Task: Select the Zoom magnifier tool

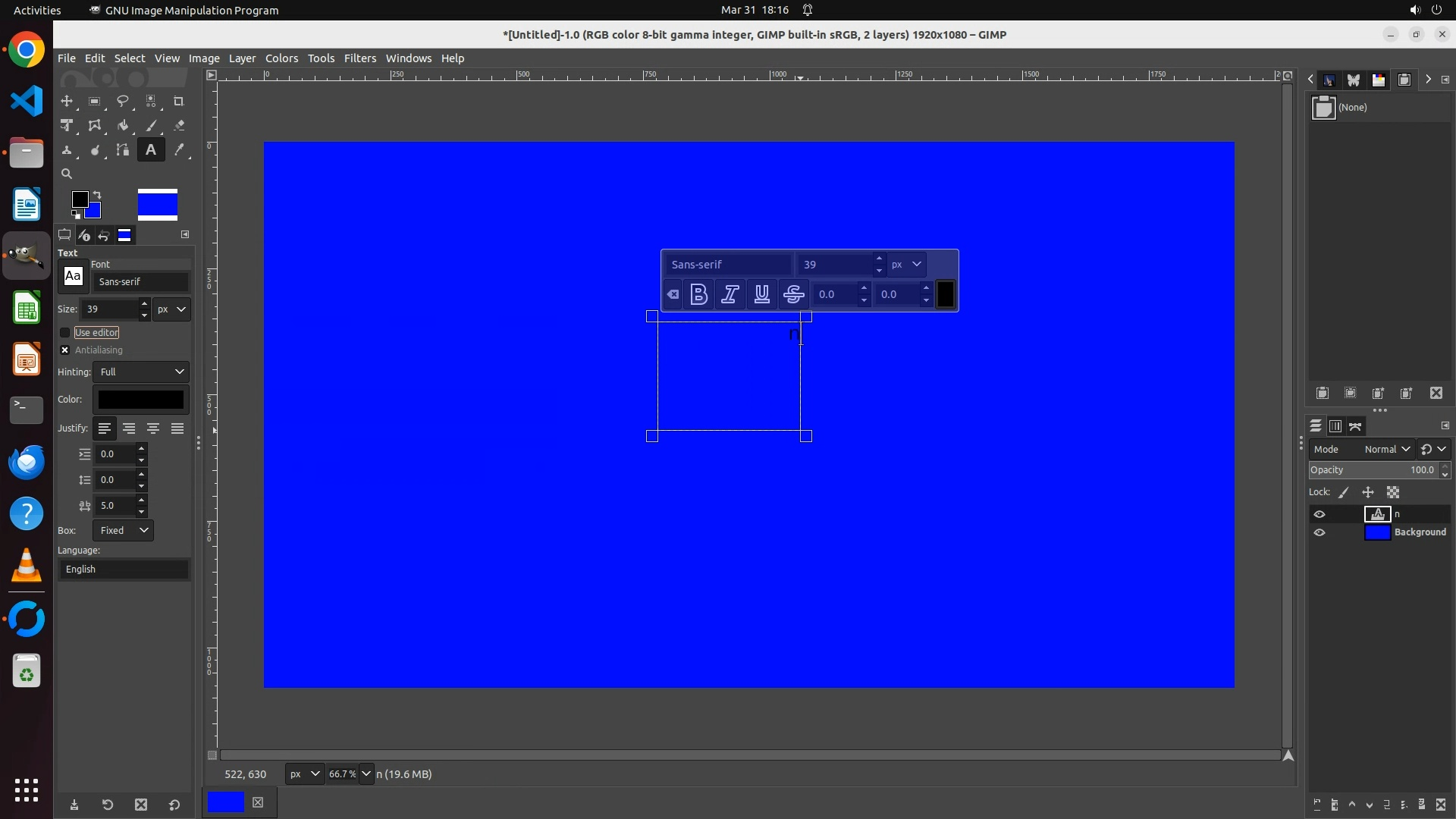Action: (x=67, y=174)
